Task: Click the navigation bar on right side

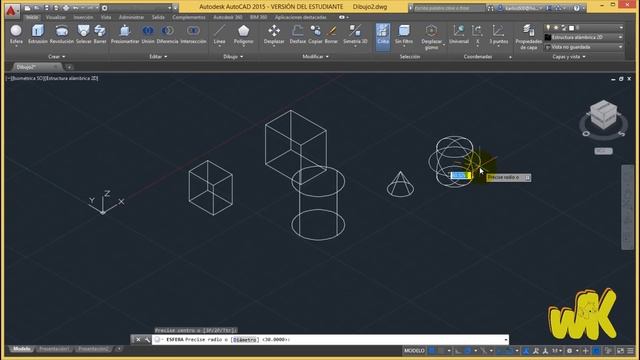Action: (628, 207)
